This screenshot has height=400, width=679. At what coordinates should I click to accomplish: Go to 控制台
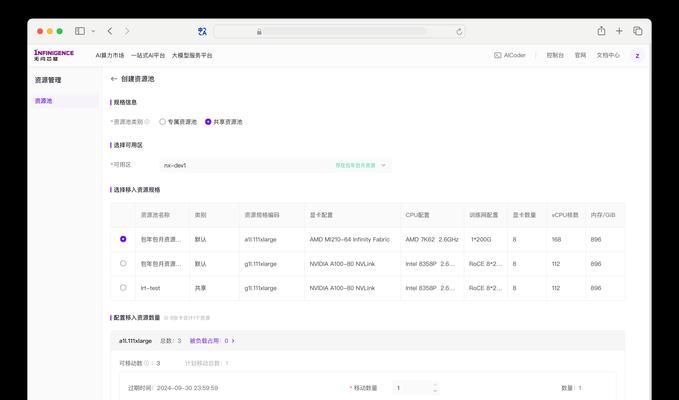pyautogui.click(x=555, y=55)
